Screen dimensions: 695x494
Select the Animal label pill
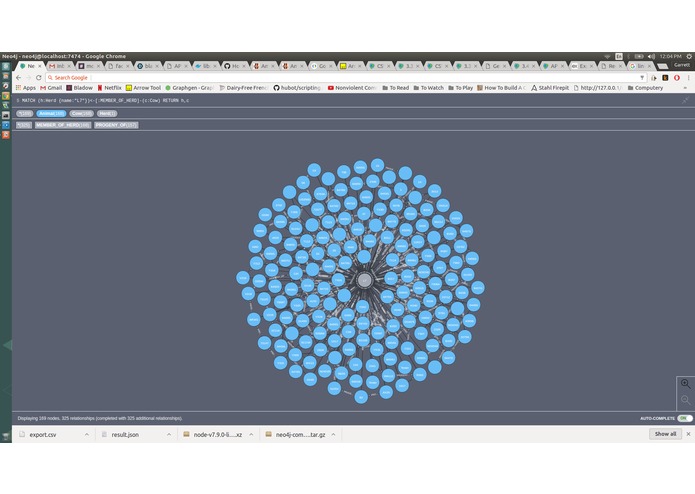point(51,113)
